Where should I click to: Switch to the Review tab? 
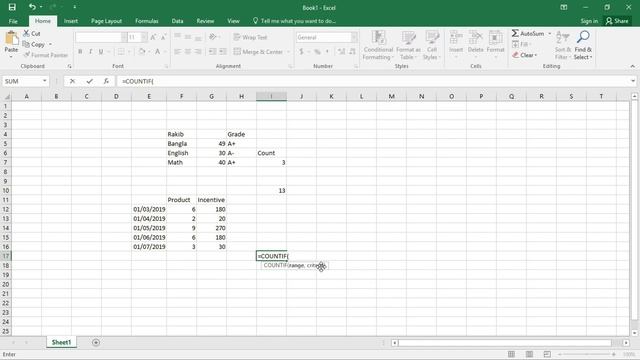tap(205, 21)
